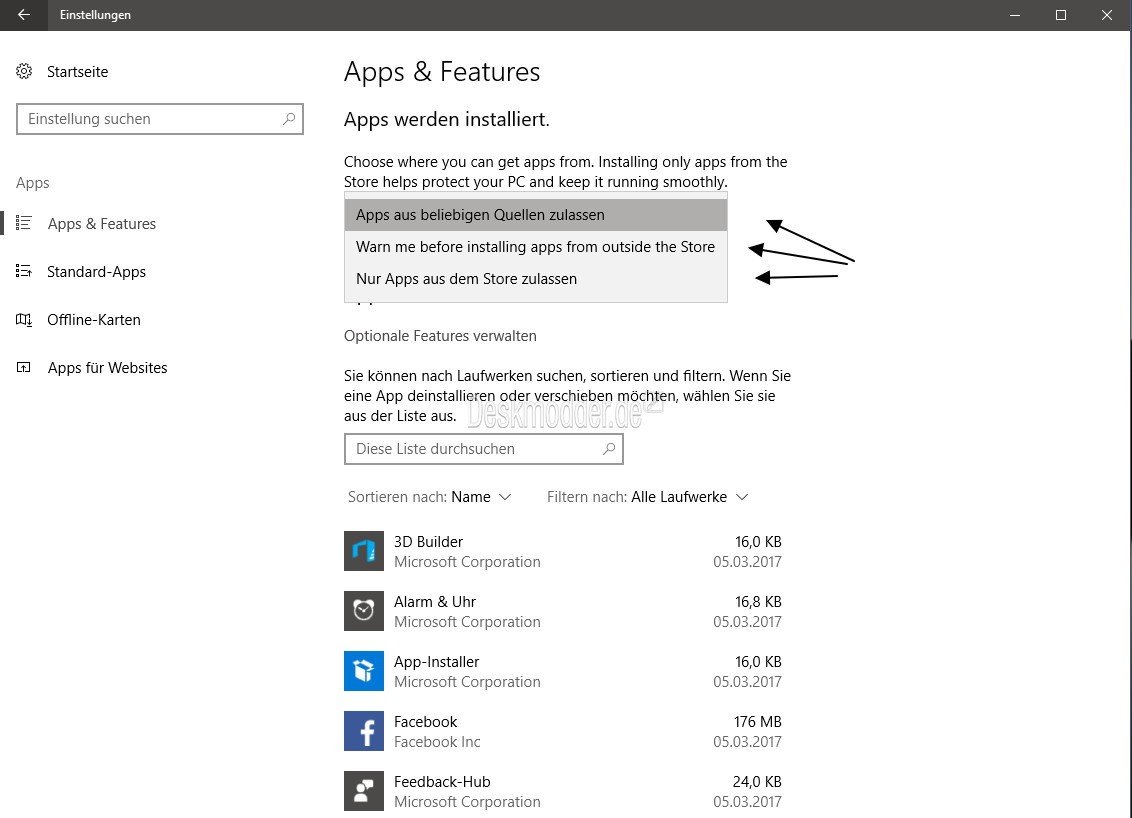Image resolution: width=1132 pixels, height=818 pixels.
Task: Maximize the Einstellungen window
Action: 1061,15
